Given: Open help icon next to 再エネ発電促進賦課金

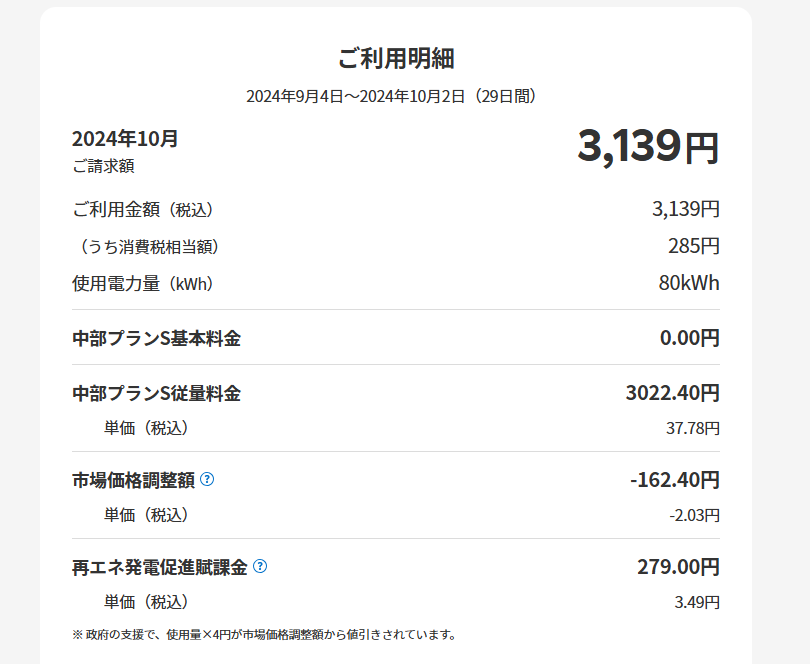Looking at the screenshot, I should (260, 566).
